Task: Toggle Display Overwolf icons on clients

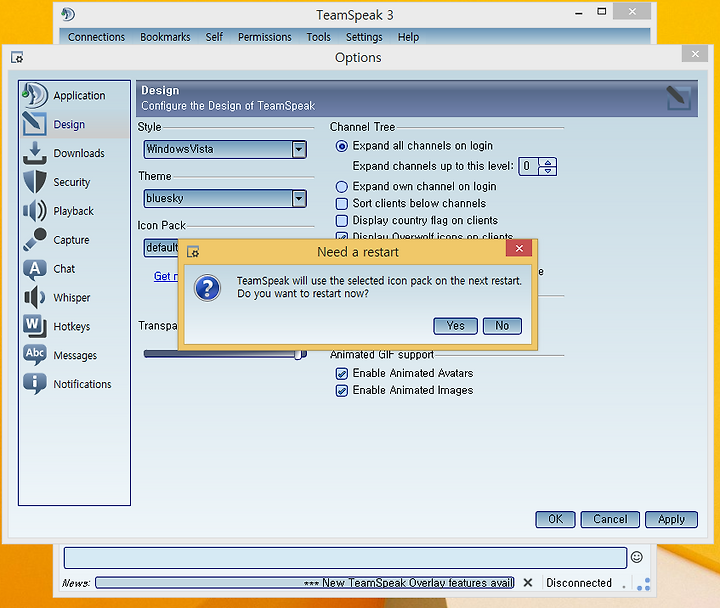Action: 342,236
